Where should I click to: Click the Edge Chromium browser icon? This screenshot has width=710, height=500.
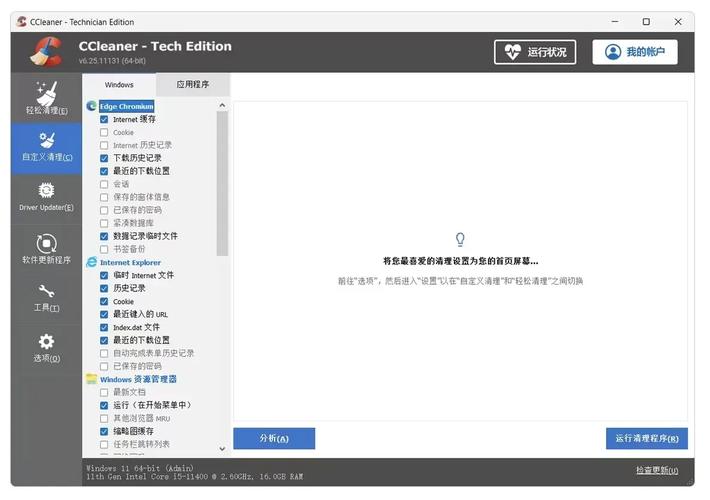point(91,106)
